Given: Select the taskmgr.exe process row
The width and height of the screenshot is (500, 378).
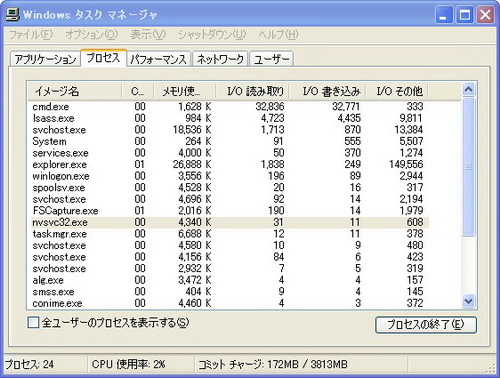Looking at the screenshot, I should click(x=228, y=234).
